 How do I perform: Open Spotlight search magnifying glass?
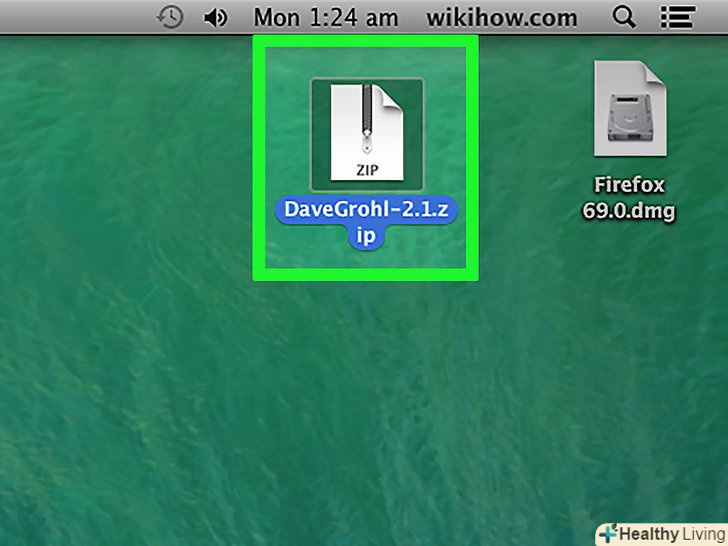[x=624, y=18]
